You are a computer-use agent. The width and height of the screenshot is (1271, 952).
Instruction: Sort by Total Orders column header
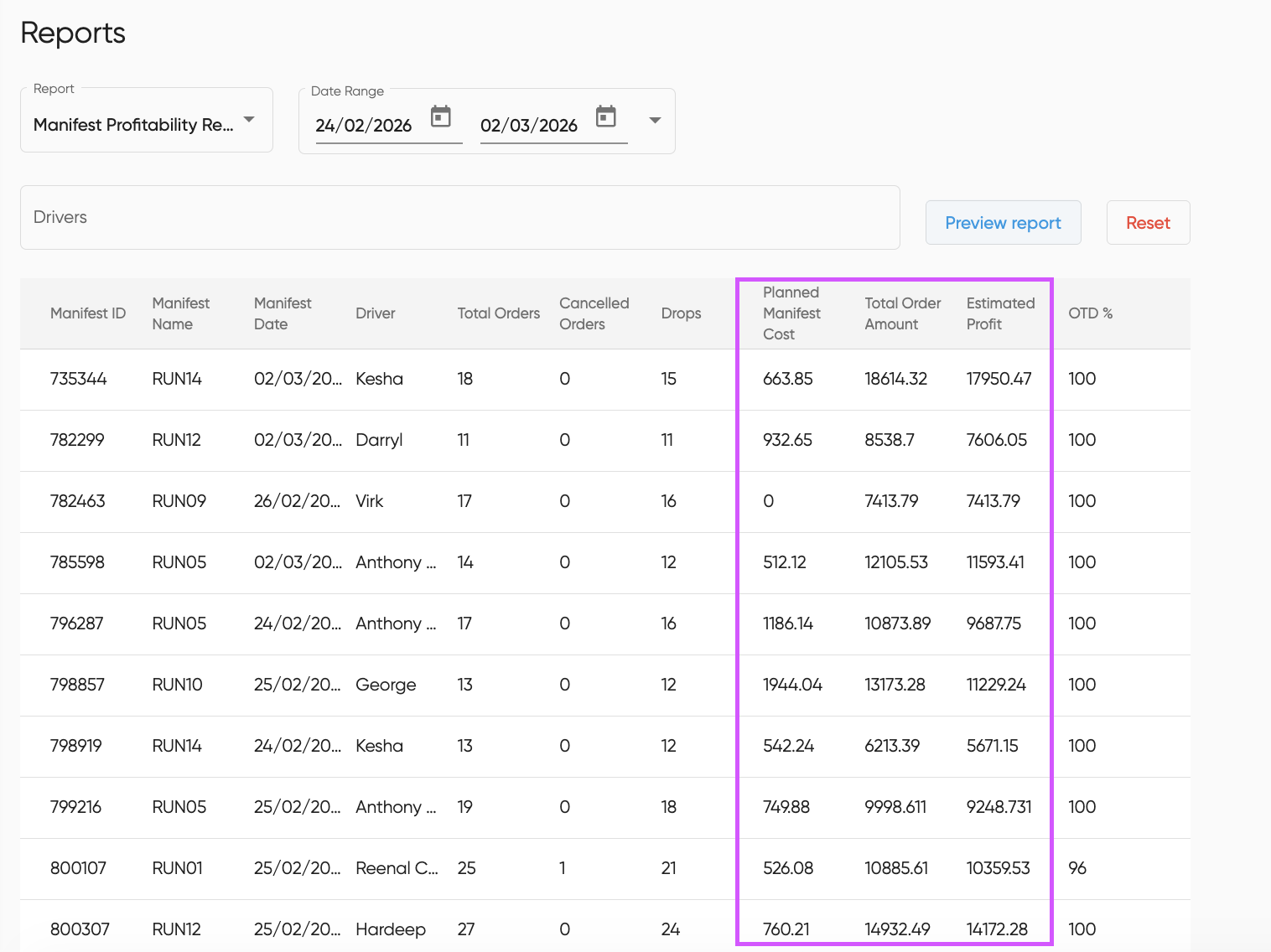click(x=498, y=313)
